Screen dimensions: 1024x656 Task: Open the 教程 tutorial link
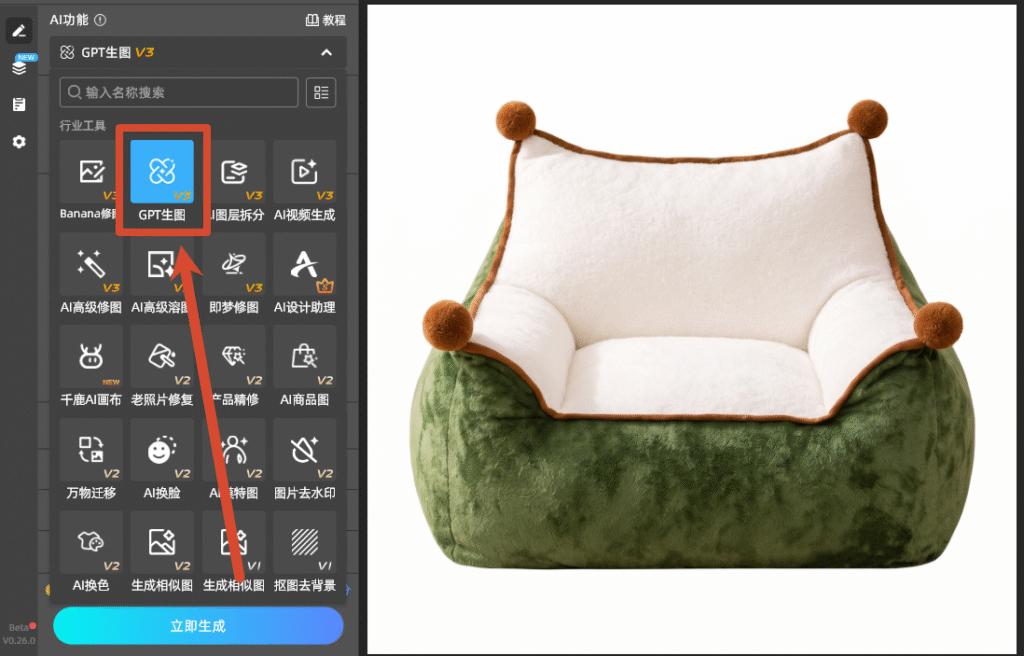(325, 20)
